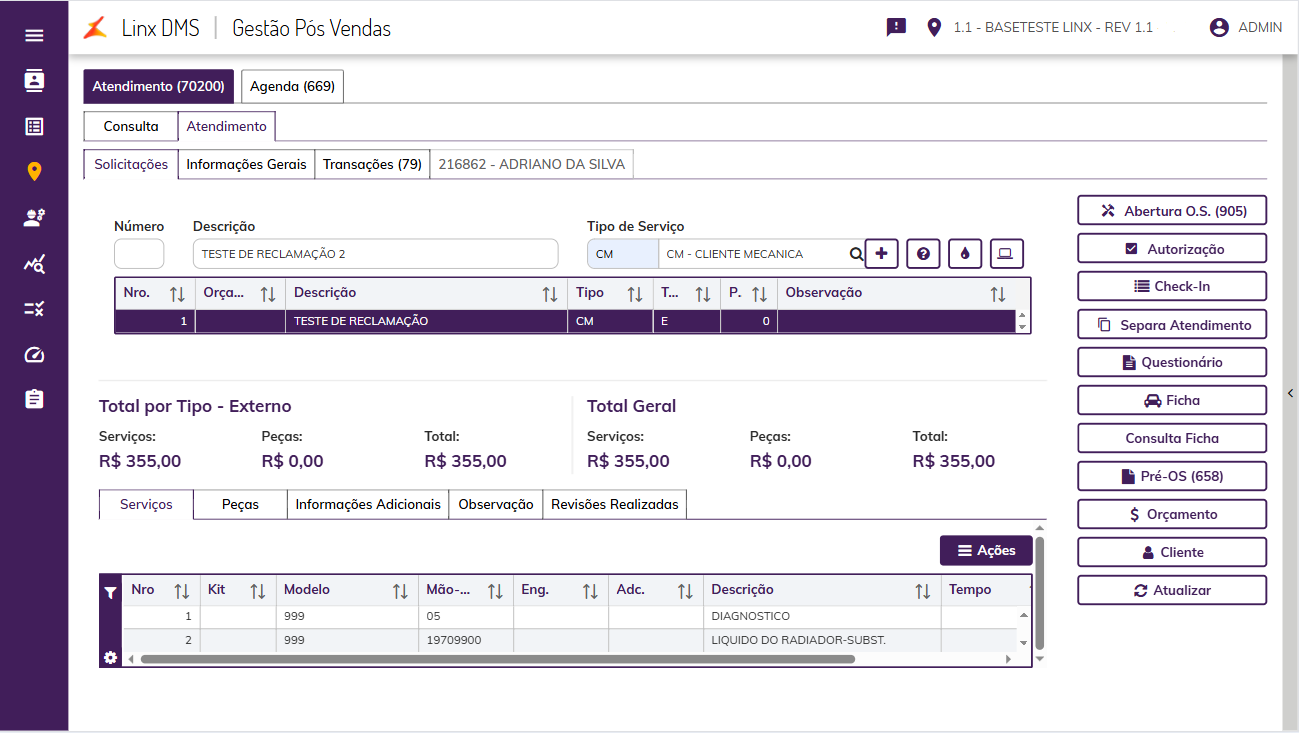Screen dimensions: 1299x733
Task: Open the ADMIN user account icon
Action: [1219, 27]
